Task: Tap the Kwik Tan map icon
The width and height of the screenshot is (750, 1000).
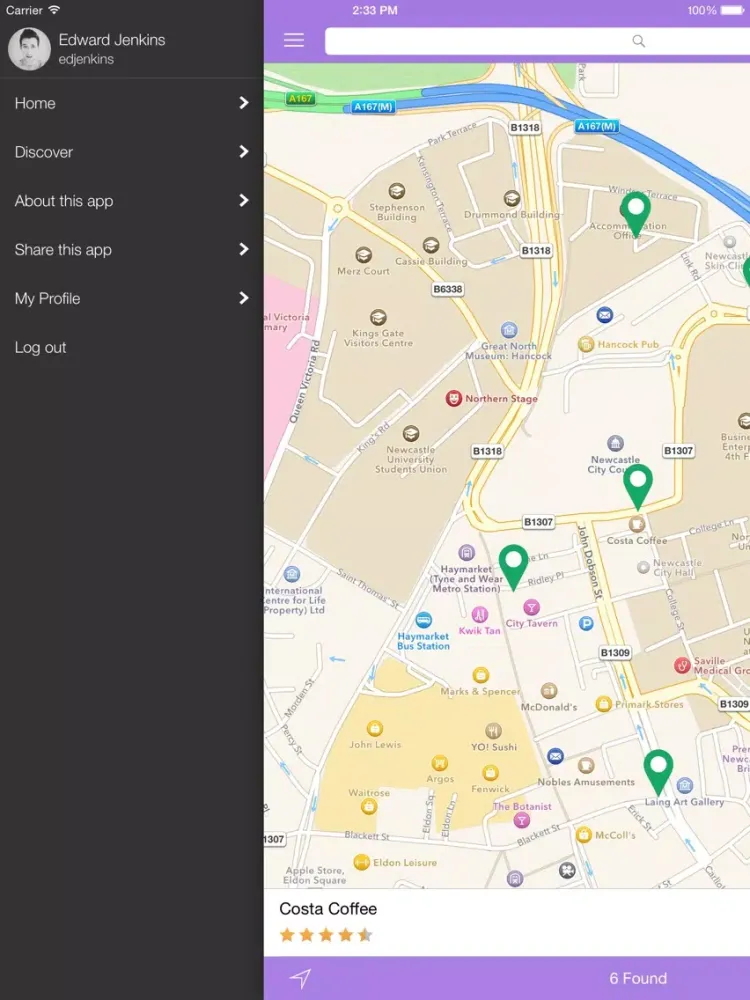Action: pos(480,615)
